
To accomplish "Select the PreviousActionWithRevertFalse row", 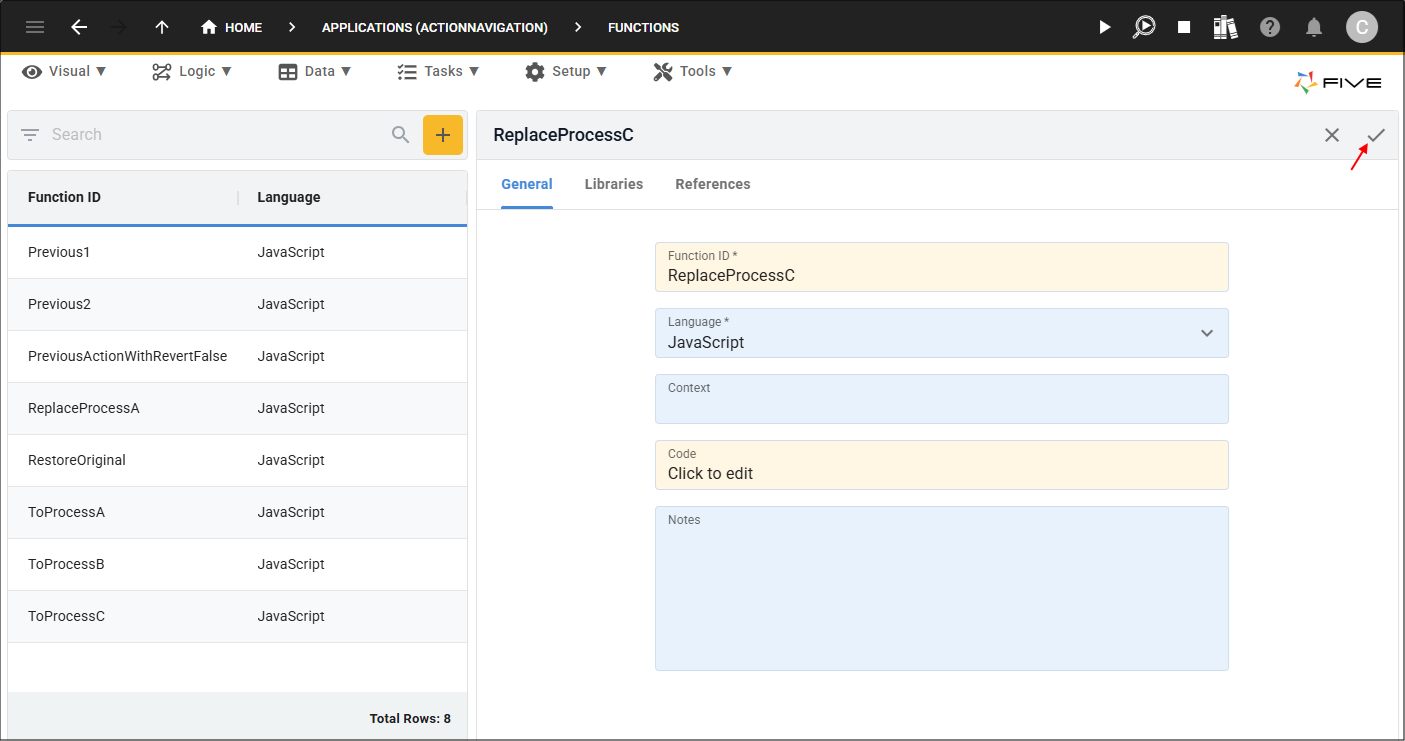I will coord(237,356).
